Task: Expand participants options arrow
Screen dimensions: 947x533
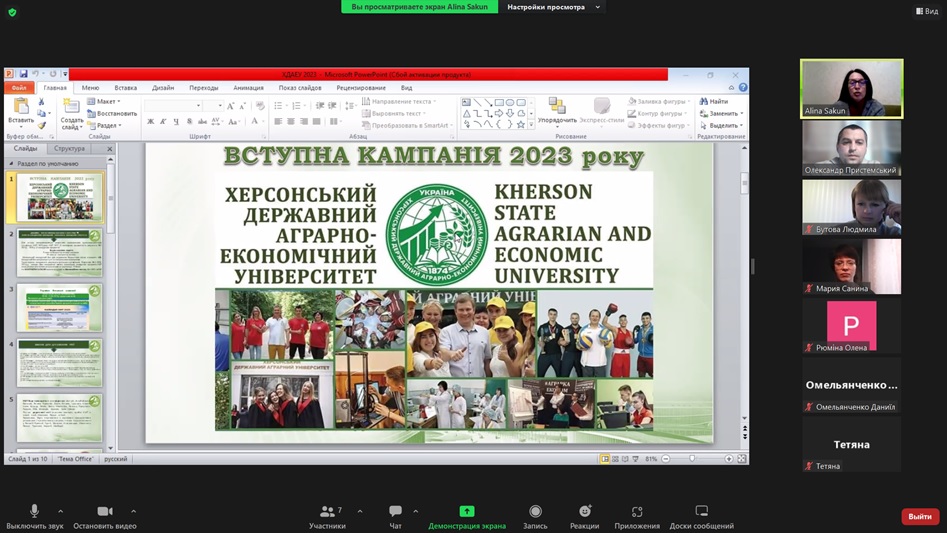Action: (x=360, y=511)
